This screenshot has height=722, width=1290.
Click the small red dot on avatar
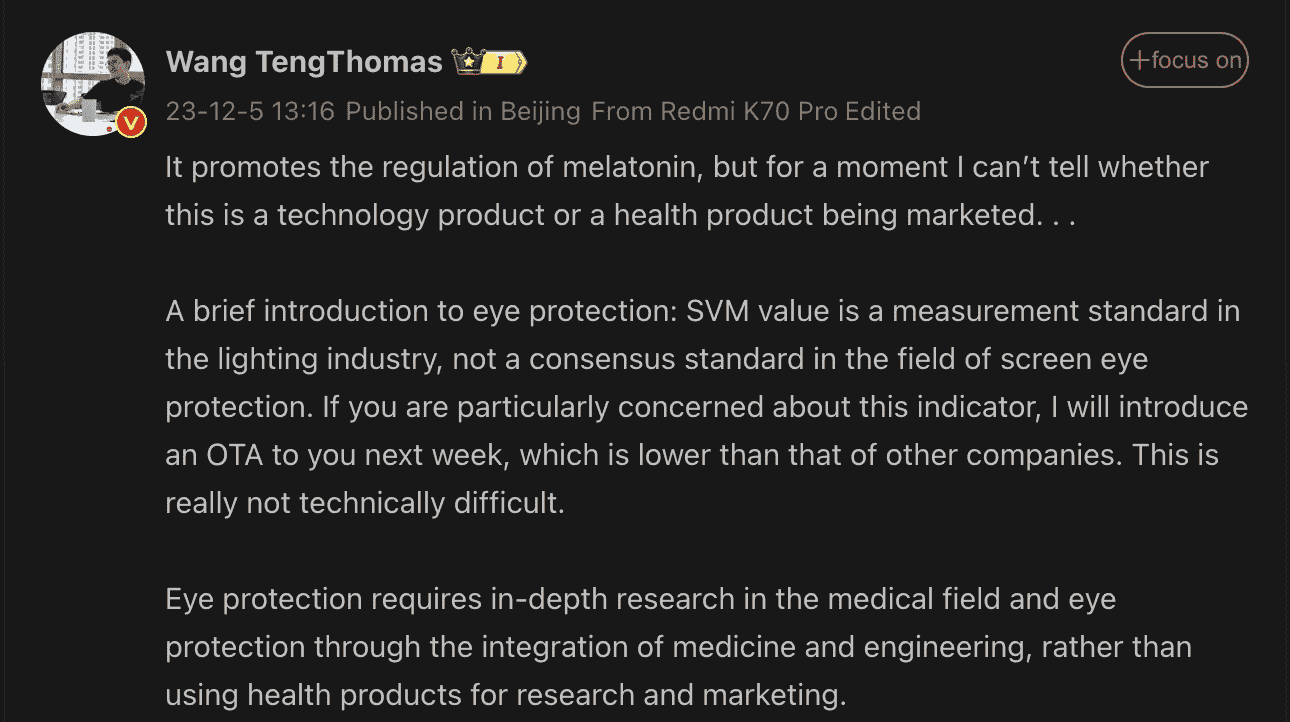pos(110,129)
